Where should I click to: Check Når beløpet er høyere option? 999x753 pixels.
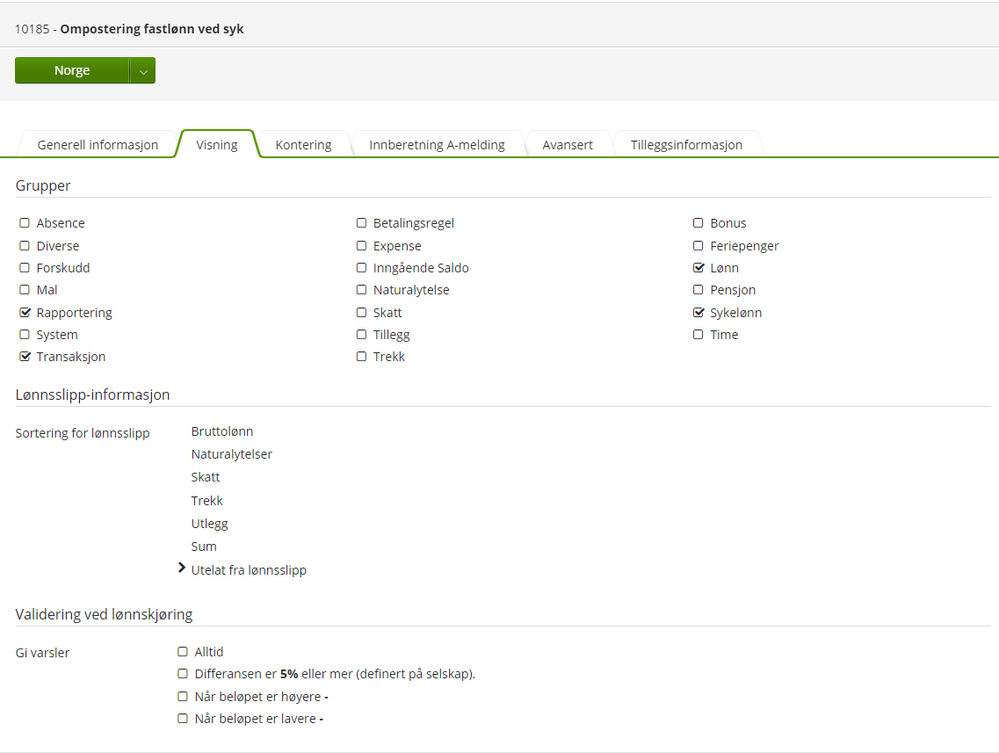(x=183, y=696)
